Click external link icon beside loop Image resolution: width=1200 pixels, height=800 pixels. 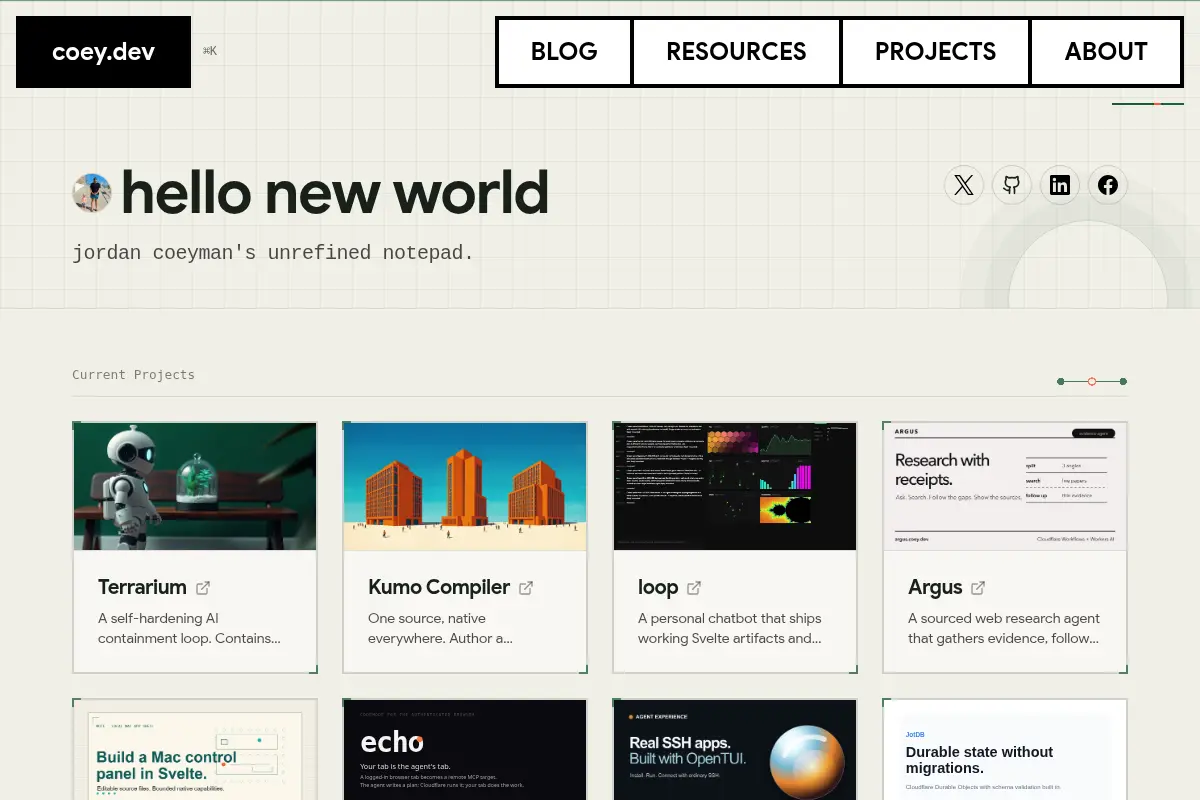(x=694, y=588)
